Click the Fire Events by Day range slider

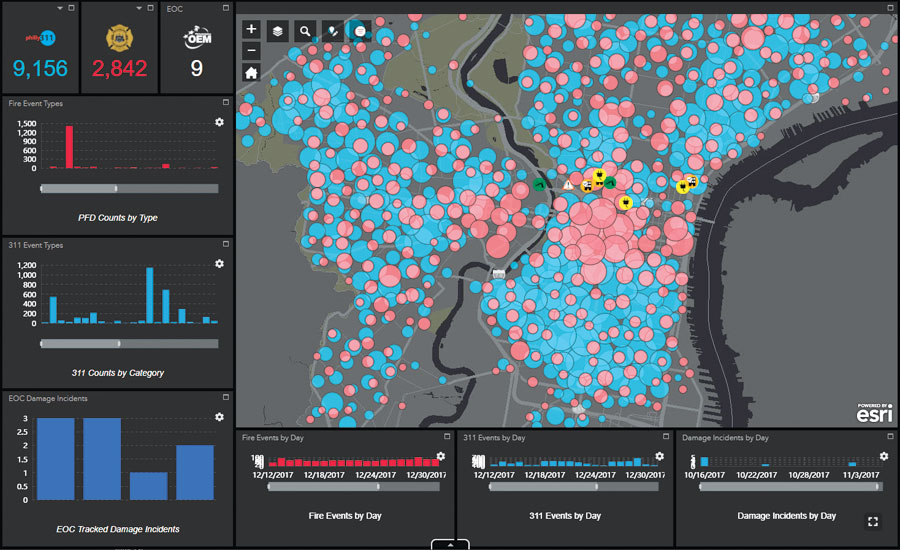pos(353,486)
